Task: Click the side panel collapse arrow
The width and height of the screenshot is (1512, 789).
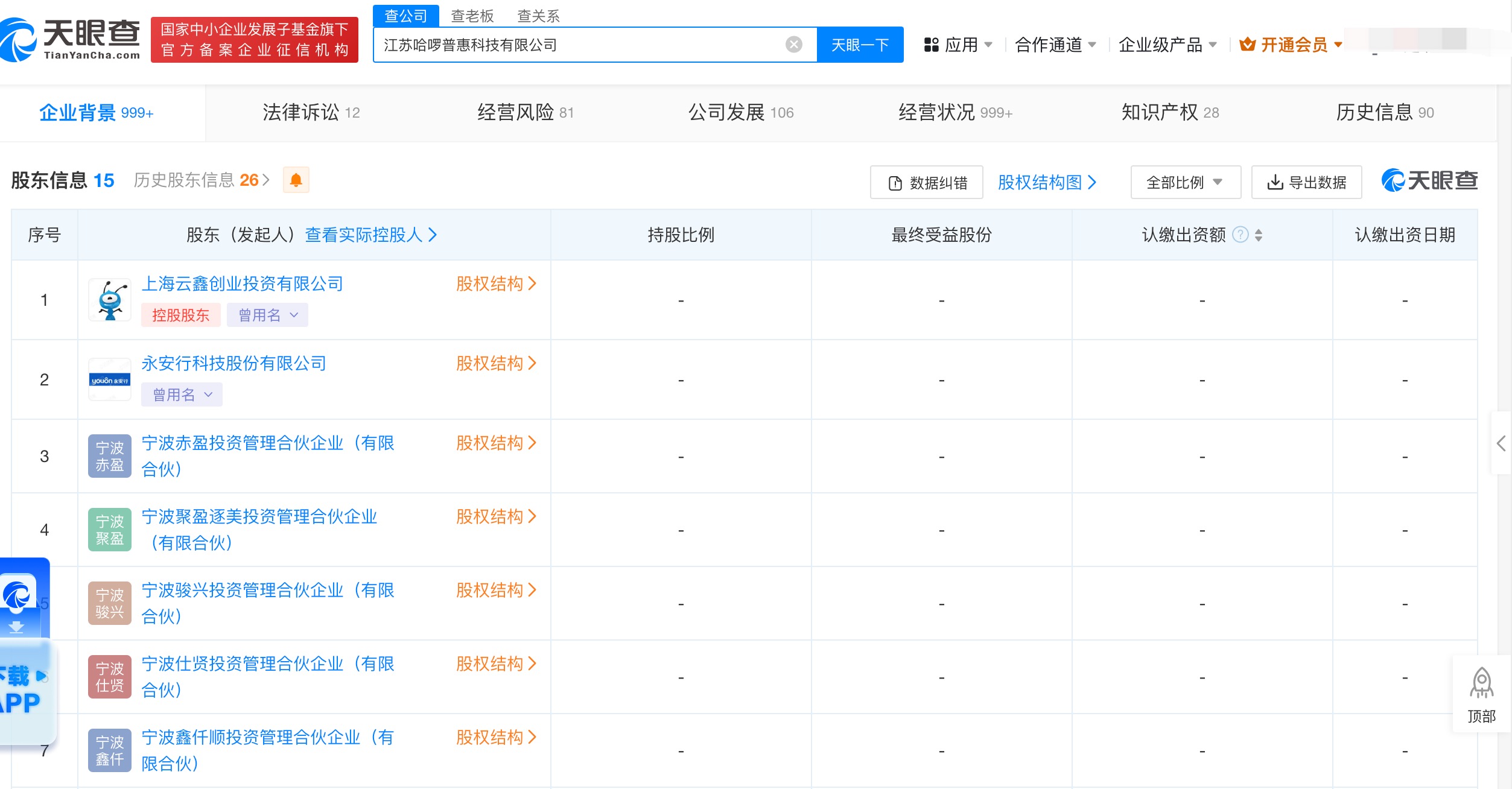Action: click(x=1501, y=443)
